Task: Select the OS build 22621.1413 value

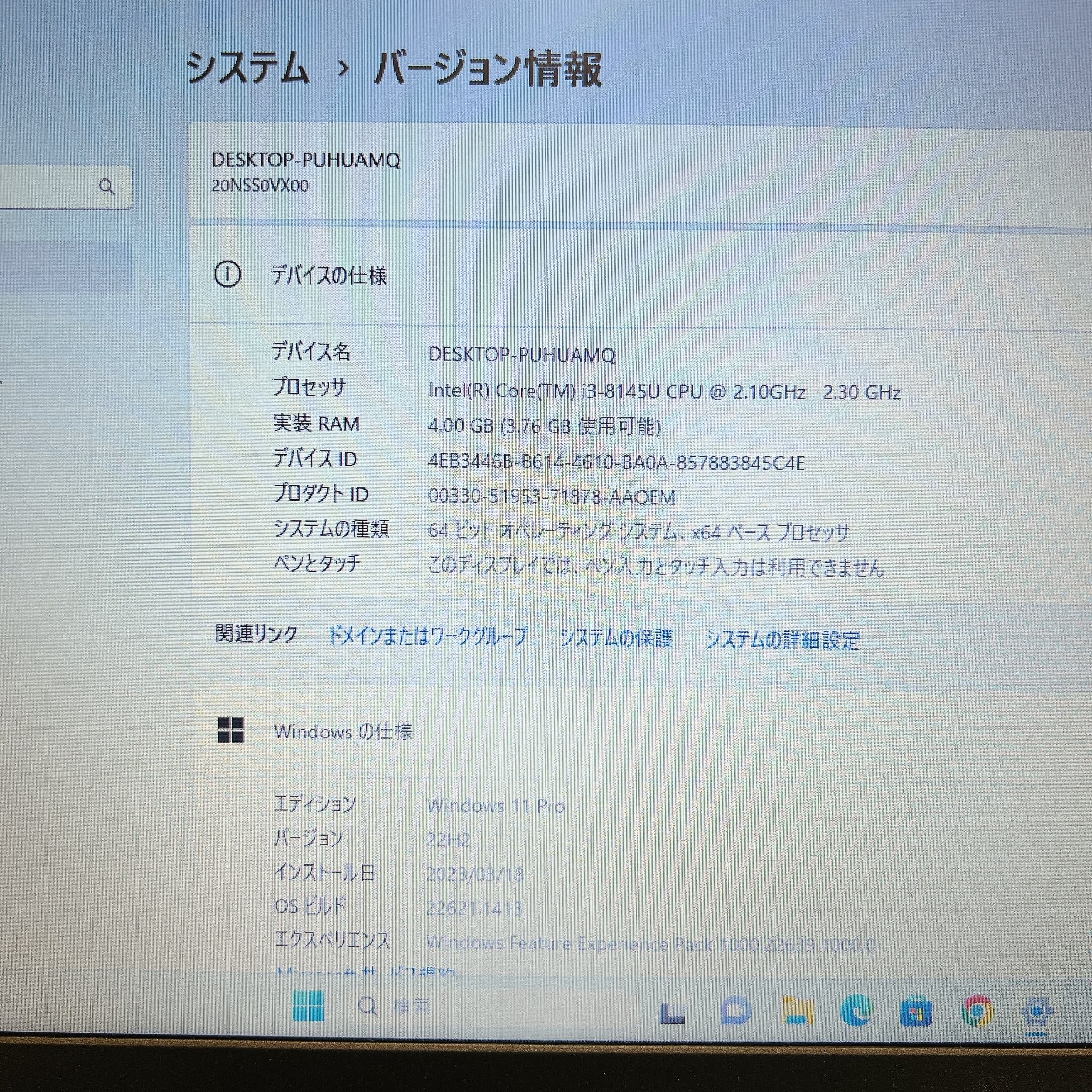Action: coord(474,908)
